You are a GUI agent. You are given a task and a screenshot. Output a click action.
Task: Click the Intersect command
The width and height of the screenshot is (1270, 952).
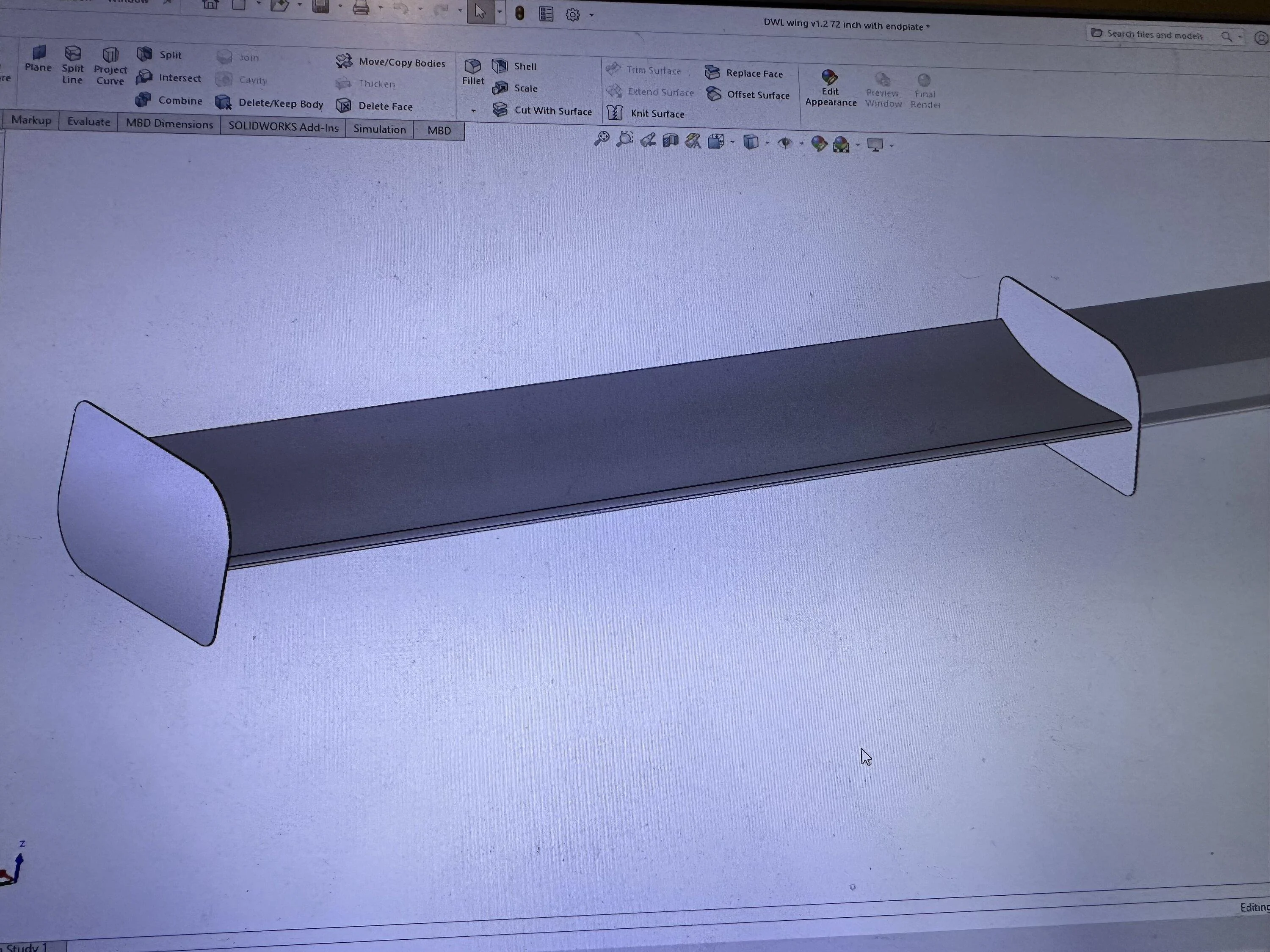(x=168, y=77)
